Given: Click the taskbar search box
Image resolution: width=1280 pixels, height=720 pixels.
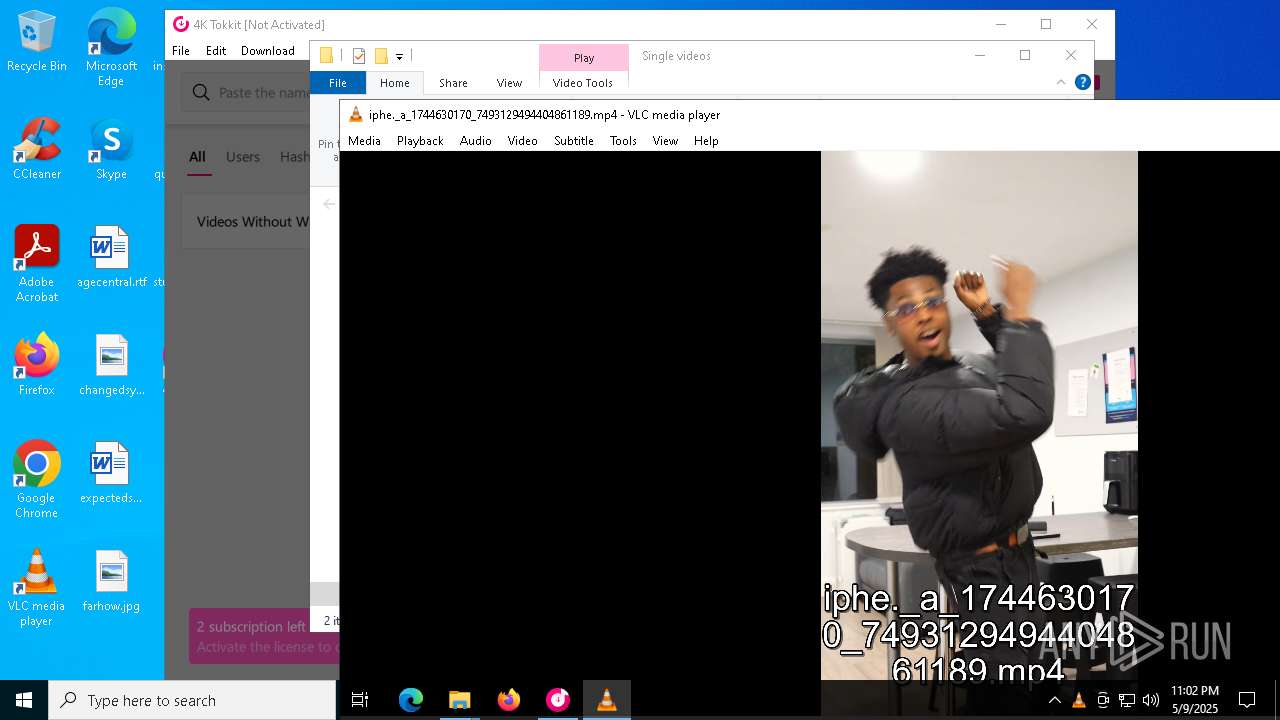Looking at the screenshot, I should 192,700.
